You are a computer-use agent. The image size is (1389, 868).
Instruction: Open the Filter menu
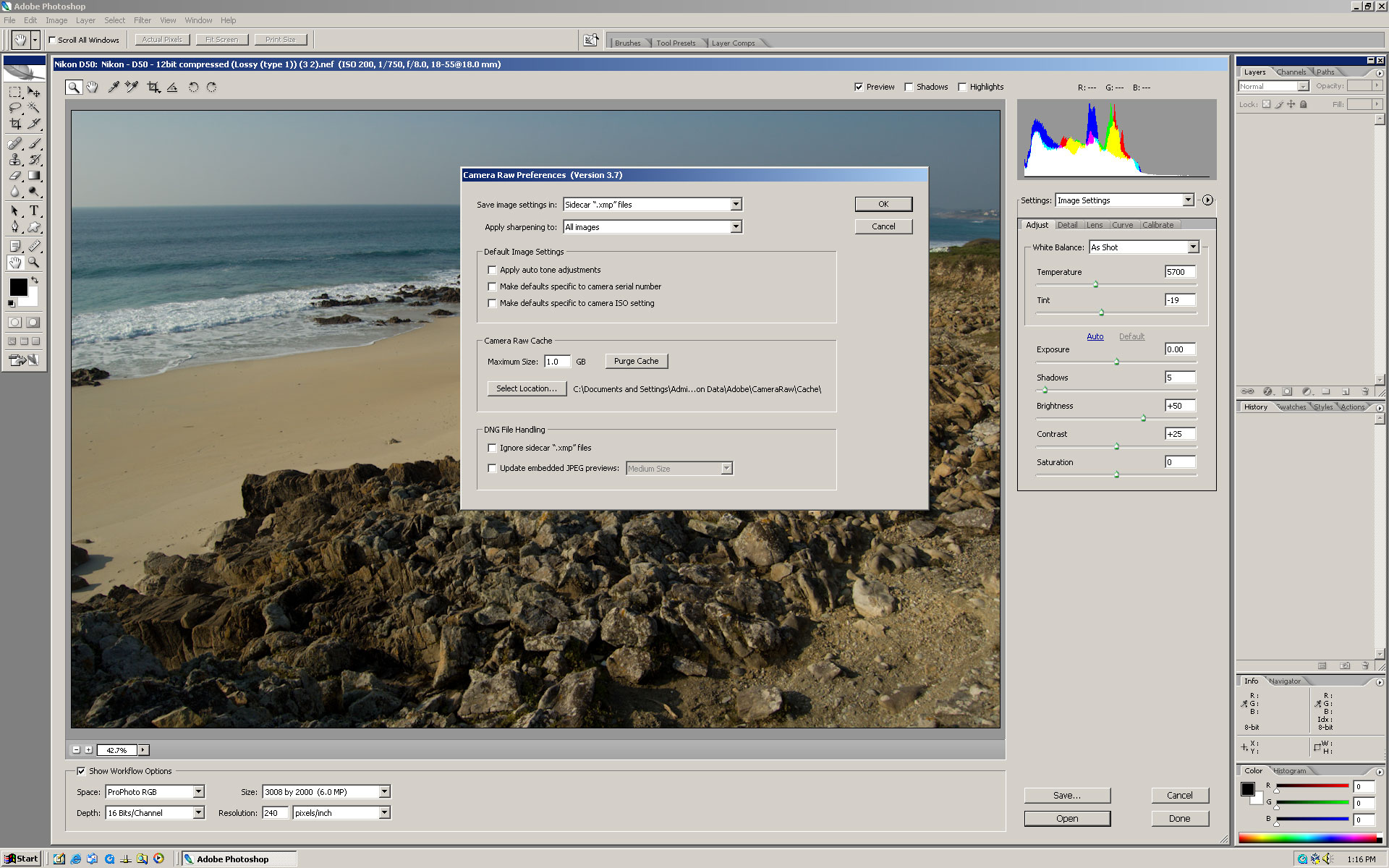click(x=142, y=20)
